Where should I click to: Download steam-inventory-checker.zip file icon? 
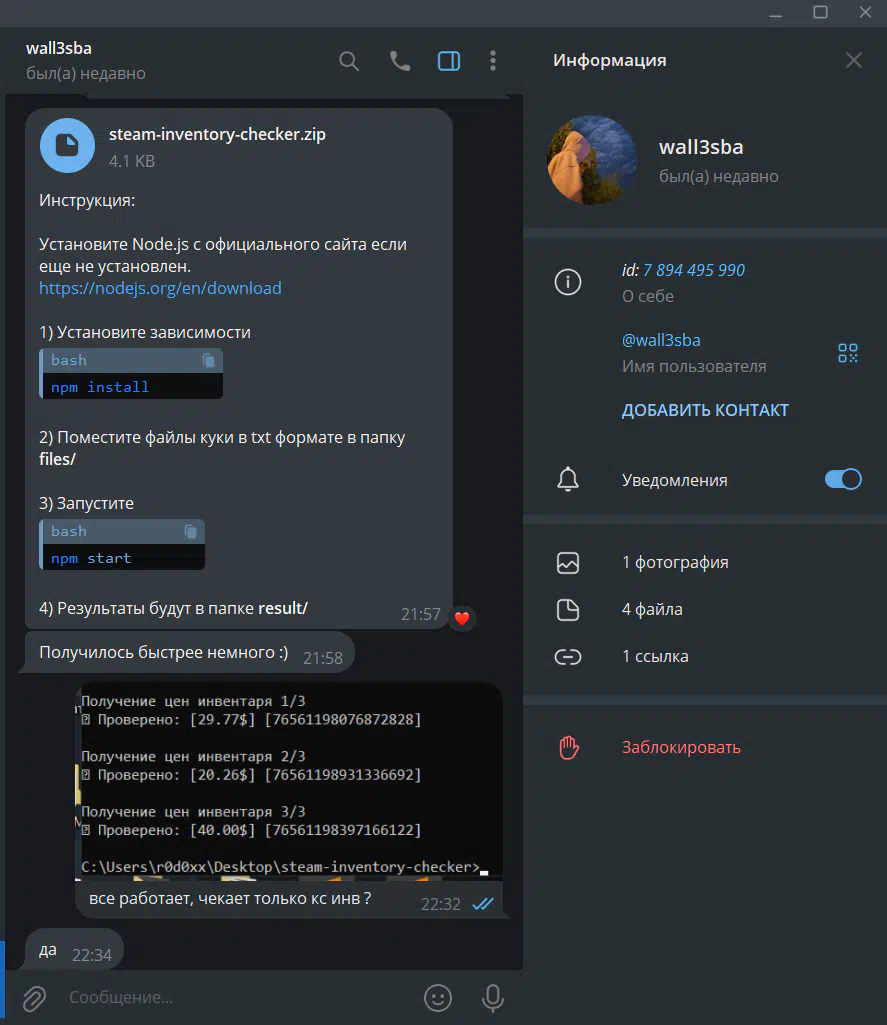click(67, 145)
